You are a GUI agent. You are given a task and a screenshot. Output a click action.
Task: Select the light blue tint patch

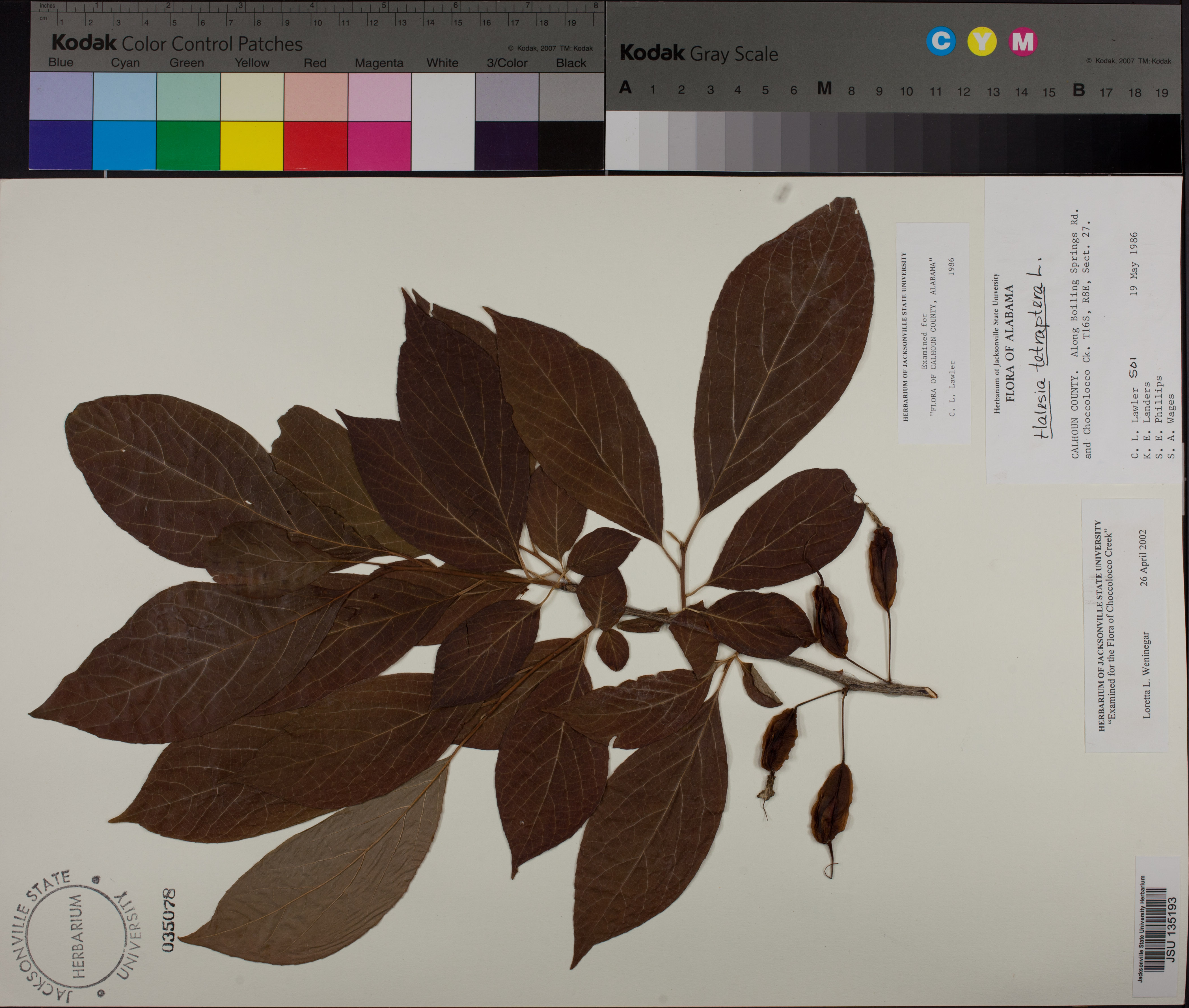coord(61,96)
